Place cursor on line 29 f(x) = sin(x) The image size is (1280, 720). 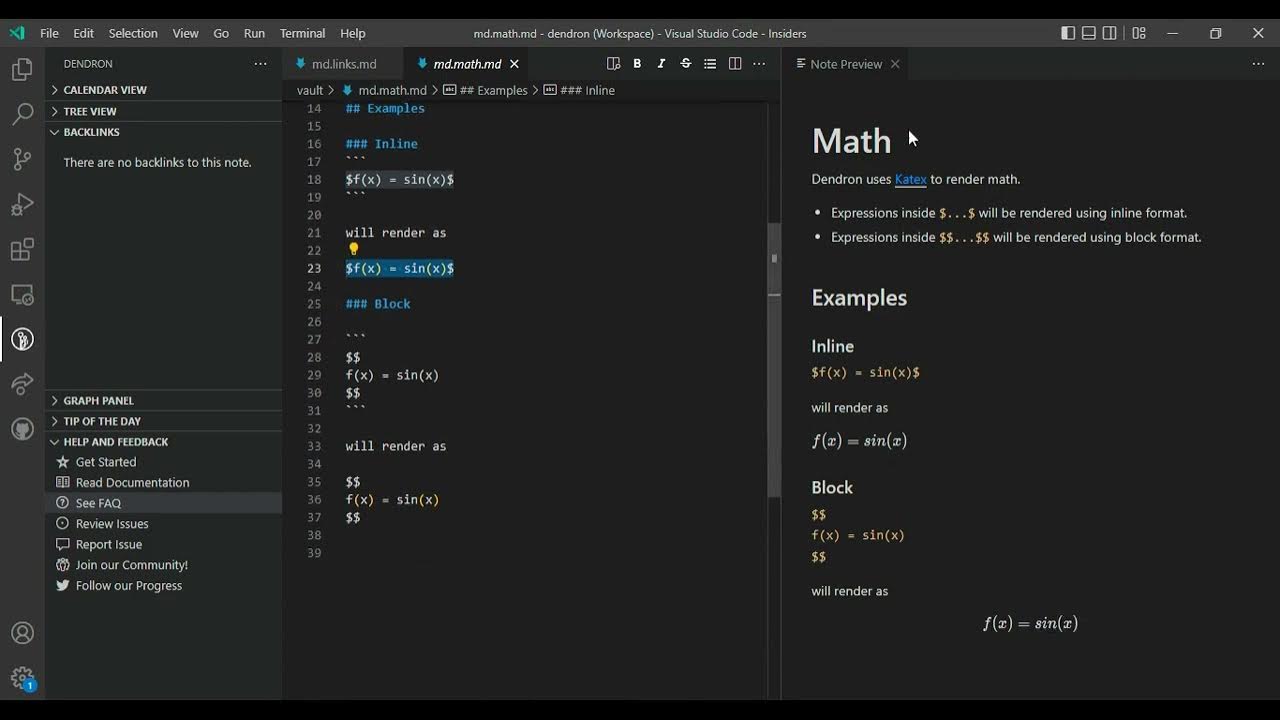(392, 375)
